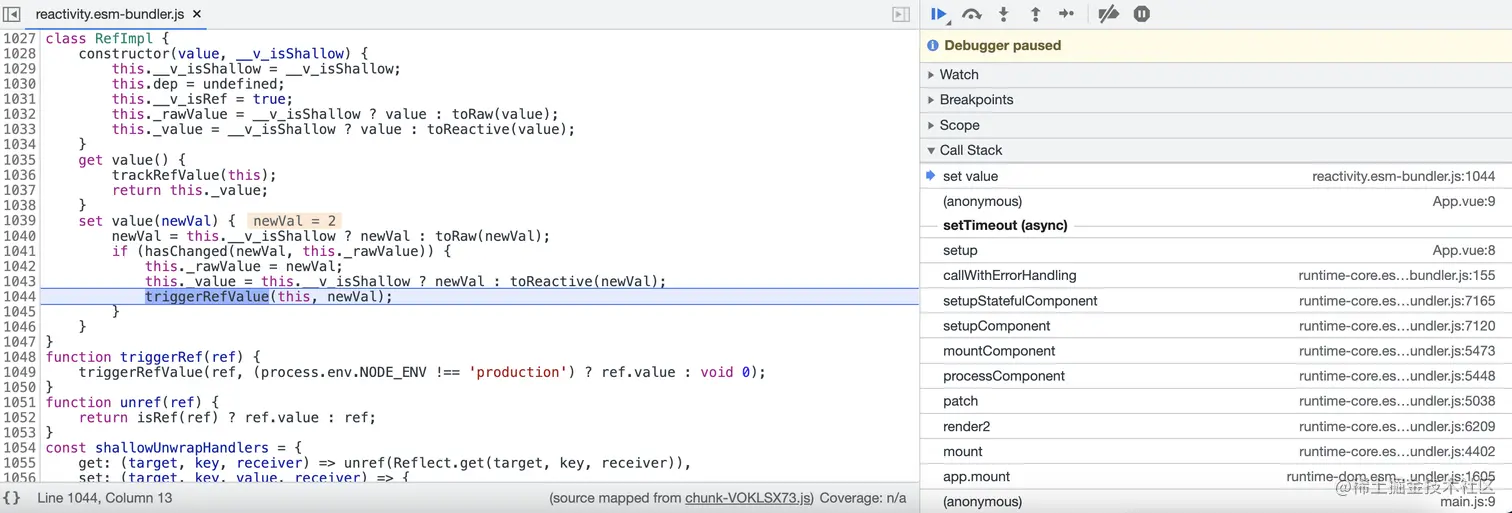This screenshot has height=513, width=1512.
Task: Select the processComponent frame
Action: pos(1215,376)
